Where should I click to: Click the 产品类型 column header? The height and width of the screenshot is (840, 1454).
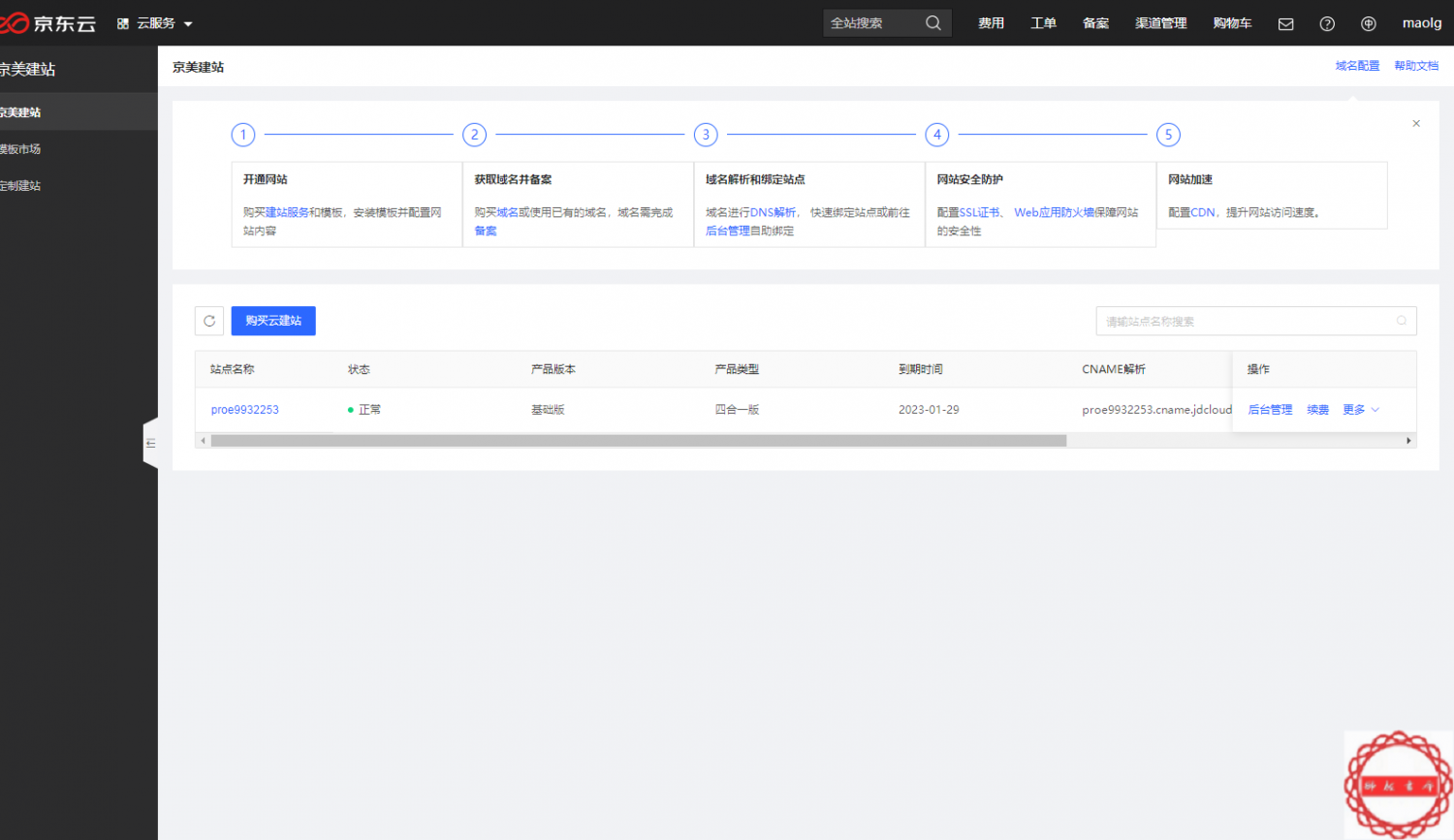click(x=737, y=369)
